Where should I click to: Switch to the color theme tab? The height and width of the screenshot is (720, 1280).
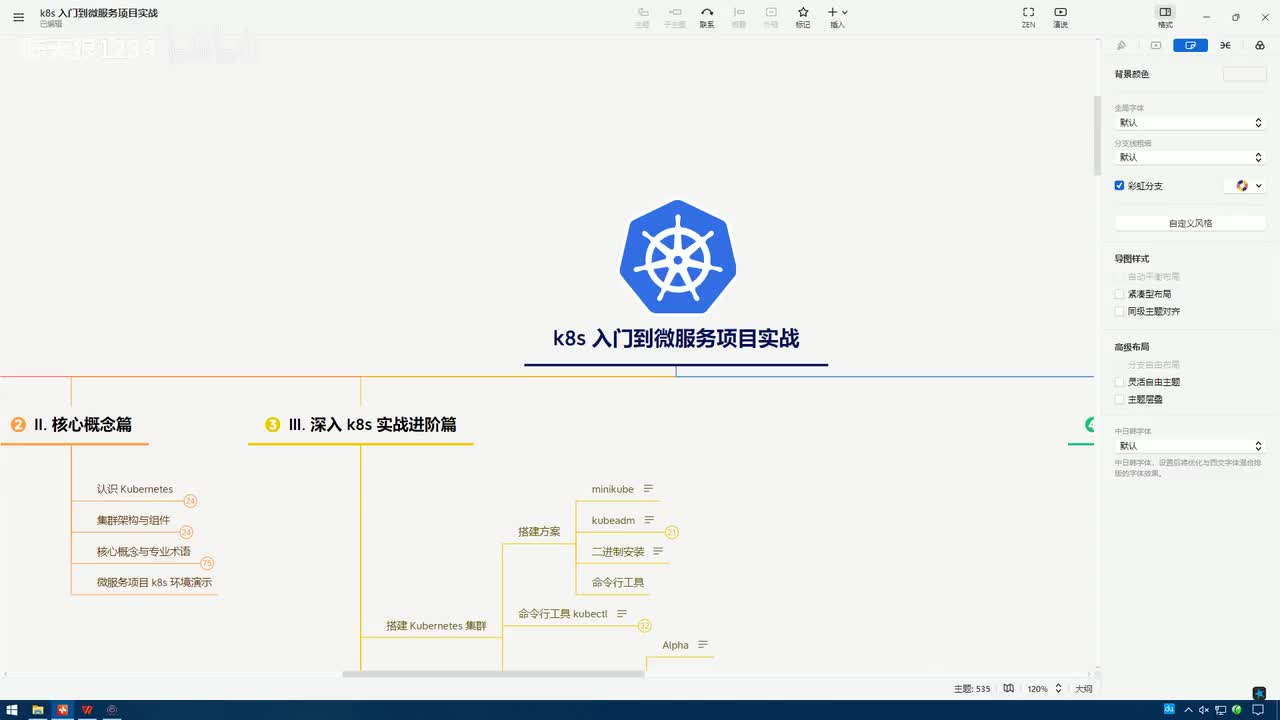1259,45
